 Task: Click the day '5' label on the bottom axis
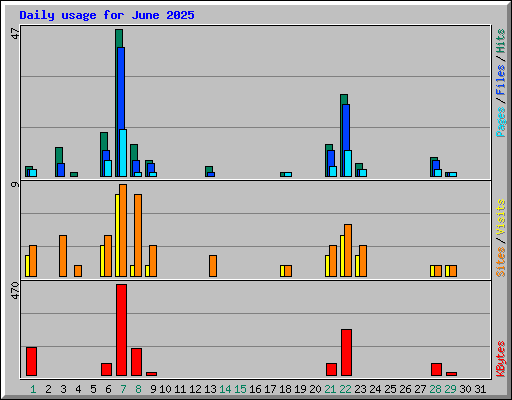(93, 389)
